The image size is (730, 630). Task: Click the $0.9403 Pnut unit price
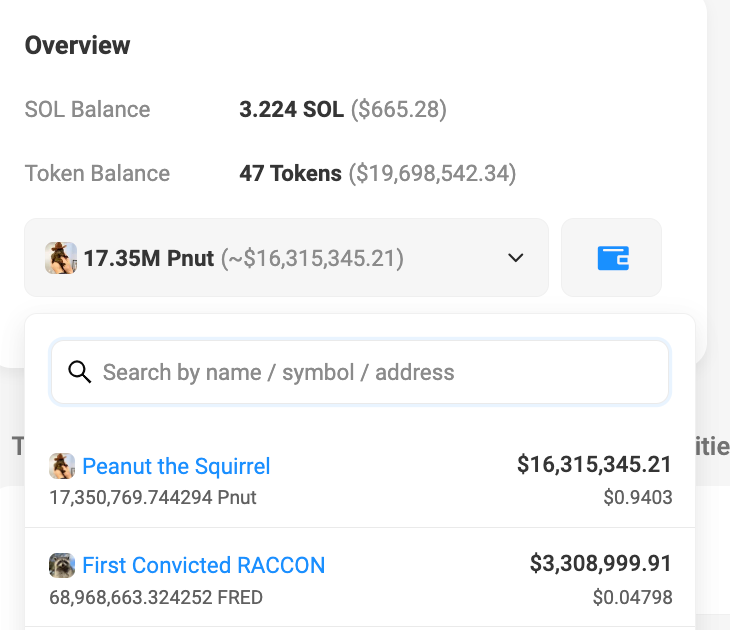click(x=637, y=497)
